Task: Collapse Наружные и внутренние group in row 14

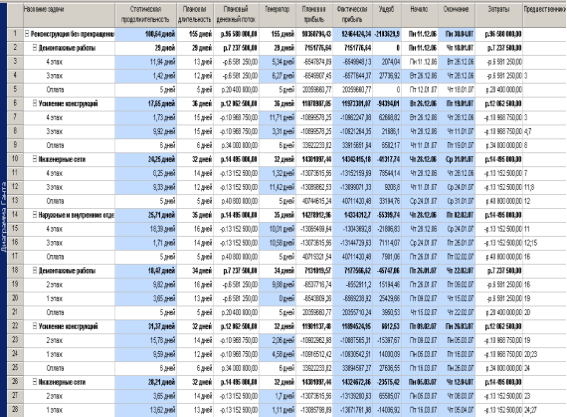Action: [35, 215]
